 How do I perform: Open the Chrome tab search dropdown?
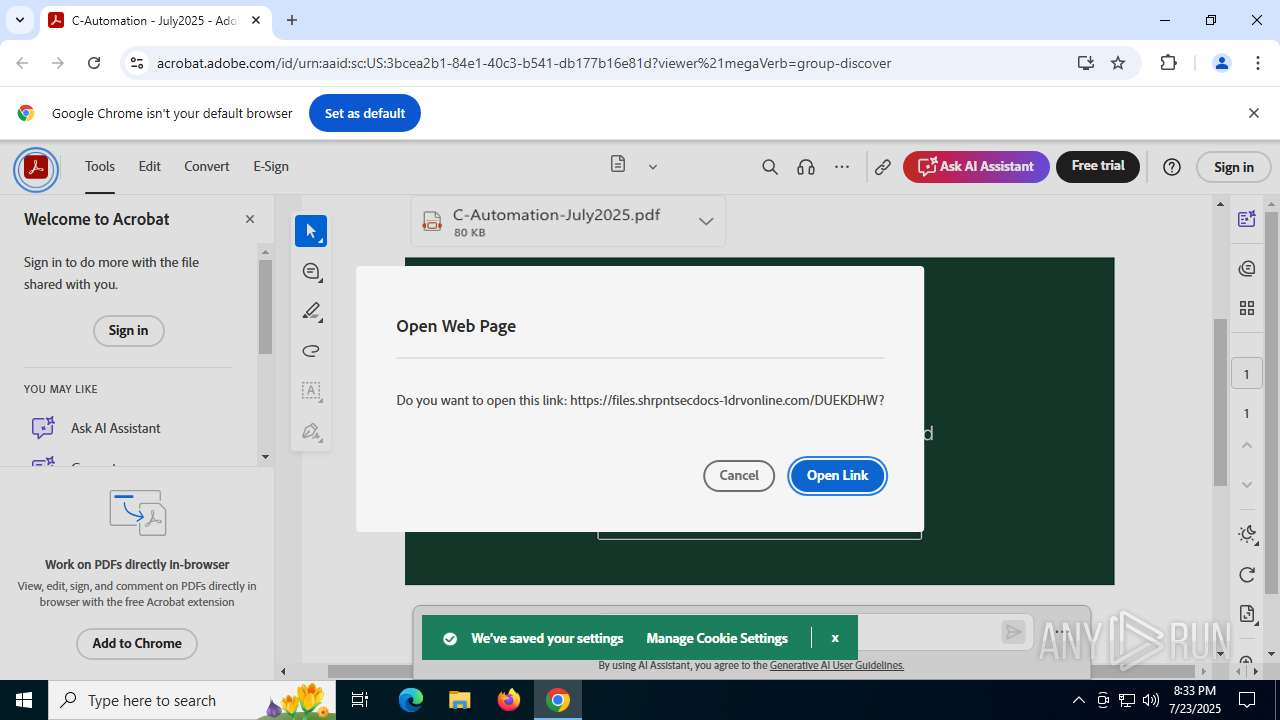coord(19,20)
